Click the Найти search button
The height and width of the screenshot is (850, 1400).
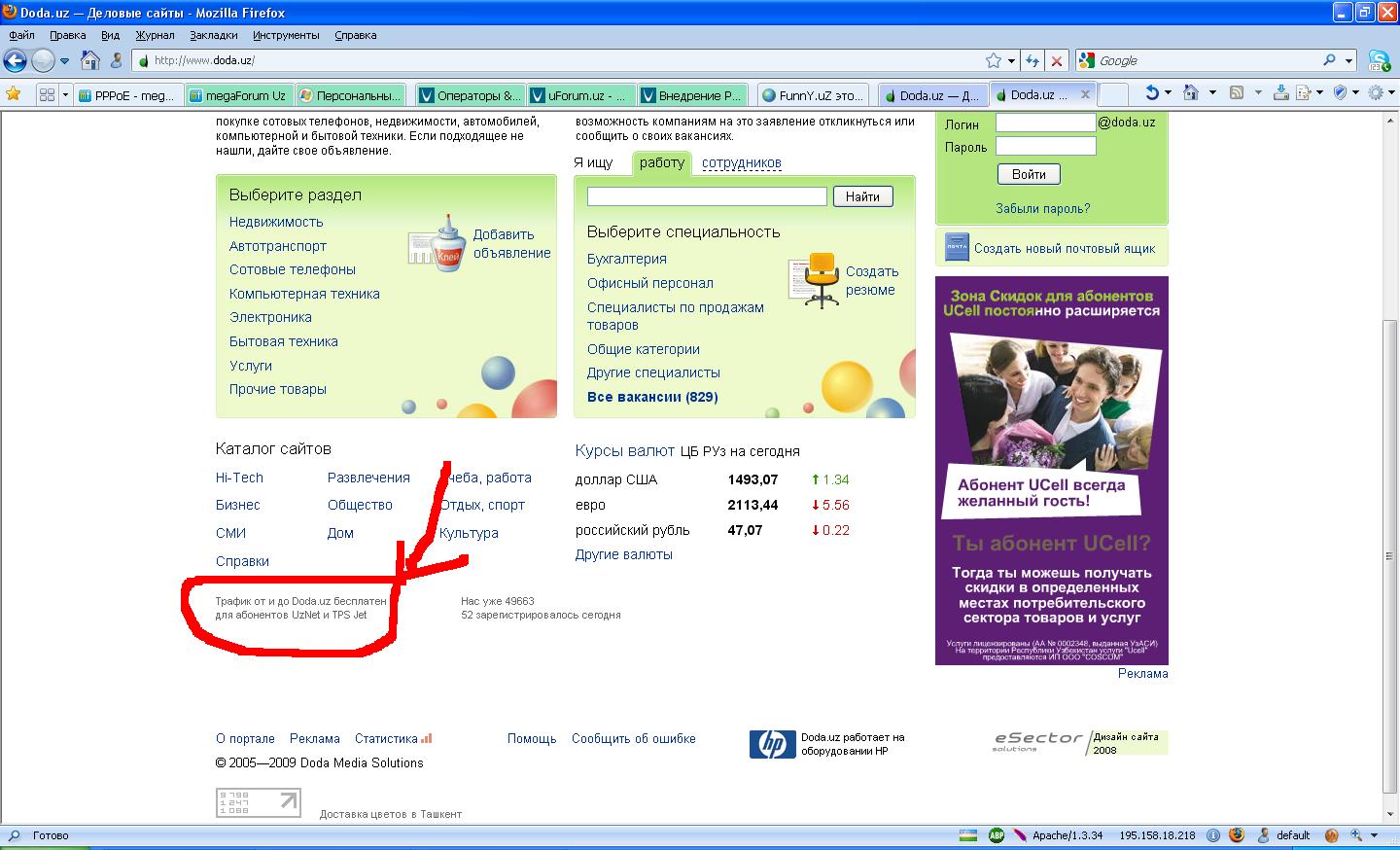pos(862,196)
